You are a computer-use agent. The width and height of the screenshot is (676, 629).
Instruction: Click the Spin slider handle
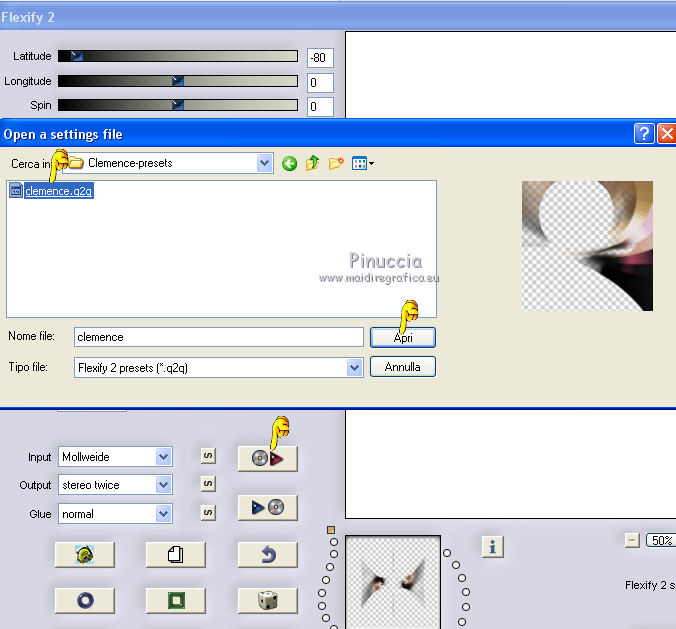tap(178, 105)
